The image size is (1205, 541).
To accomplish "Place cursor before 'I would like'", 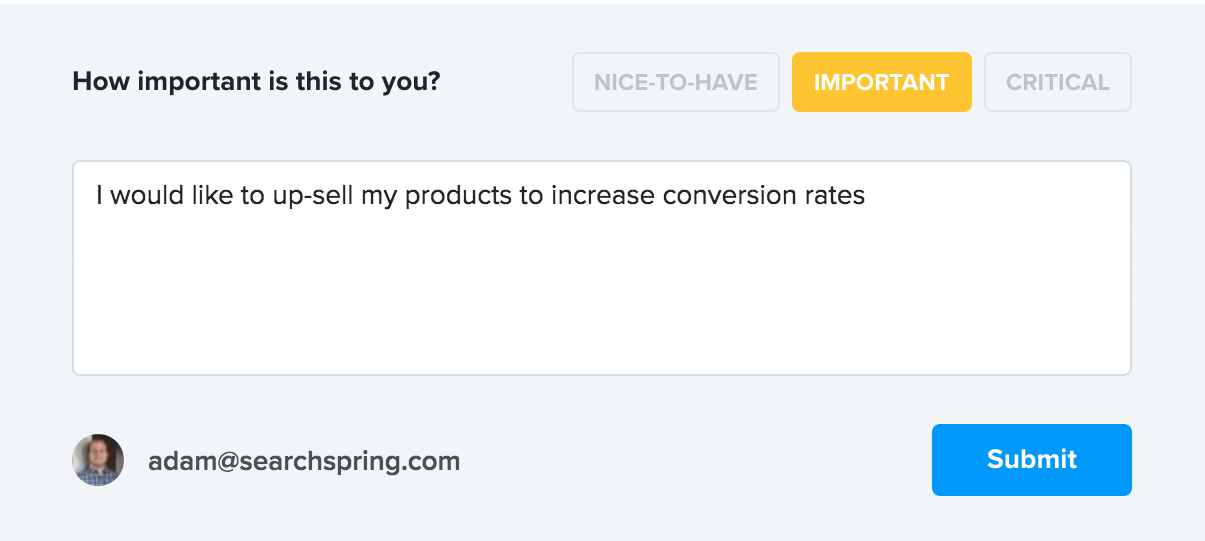I will tap(96, 195).
